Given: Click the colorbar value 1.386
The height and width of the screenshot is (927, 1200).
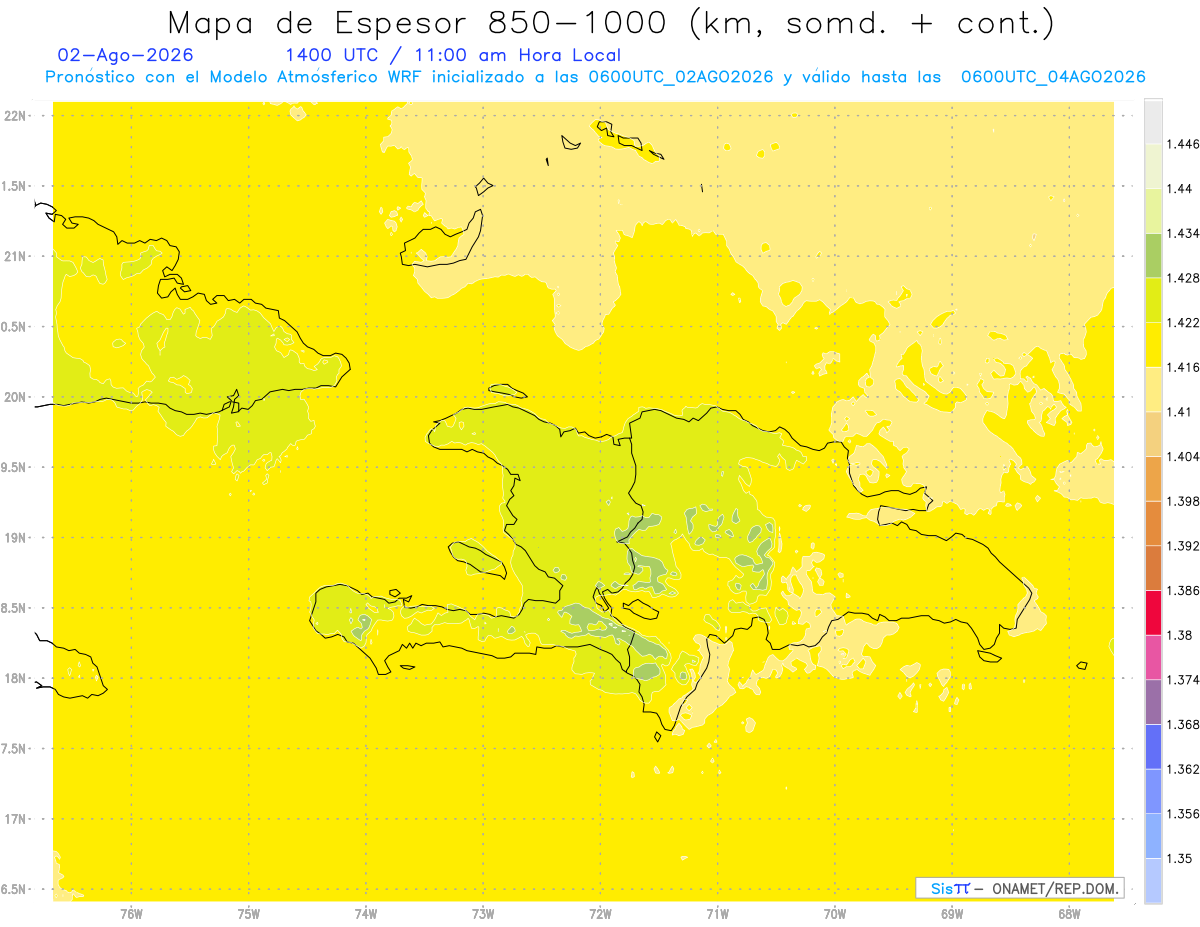Looking at the screenshot, I should 1183,590.
